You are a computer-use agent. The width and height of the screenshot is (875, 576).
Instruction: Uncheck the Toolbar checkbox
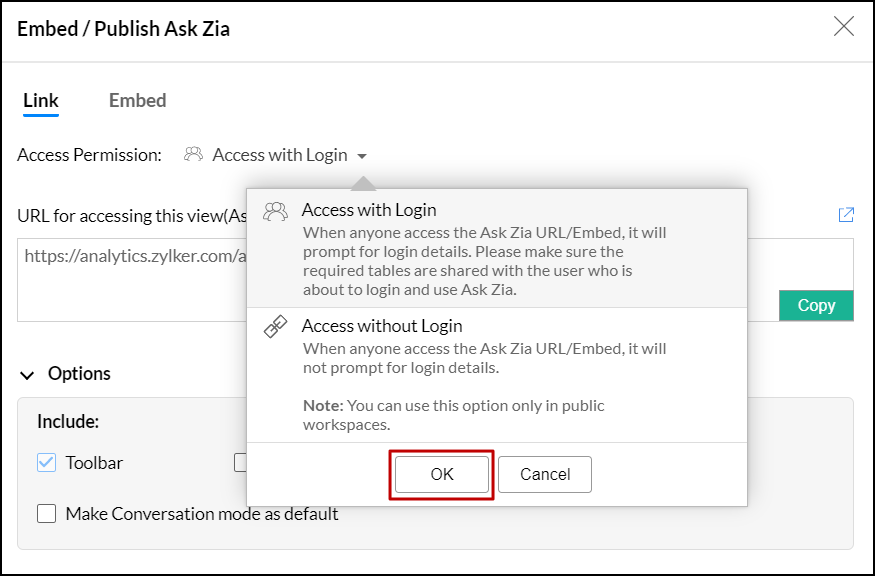[46, 463]
